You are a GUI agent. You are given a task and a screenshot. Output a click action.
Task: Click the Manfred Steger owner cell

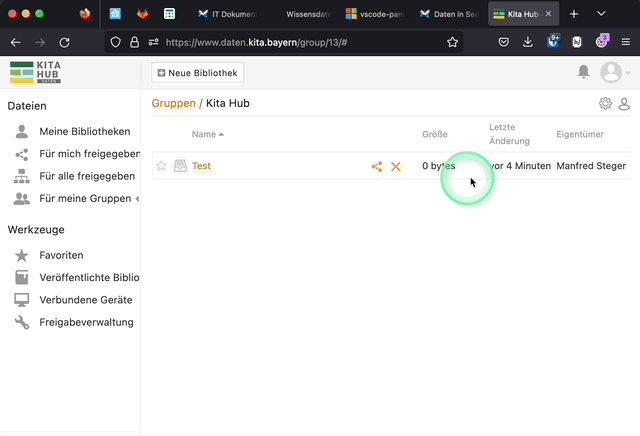591,166
